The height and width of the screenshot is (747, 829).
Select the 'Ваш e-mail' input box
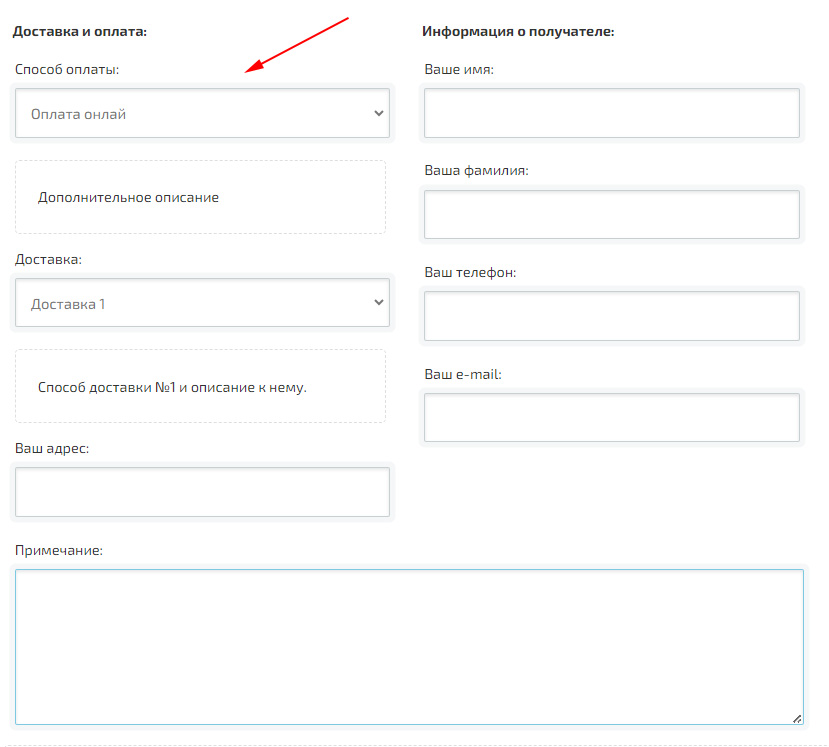tap(611, 418)
